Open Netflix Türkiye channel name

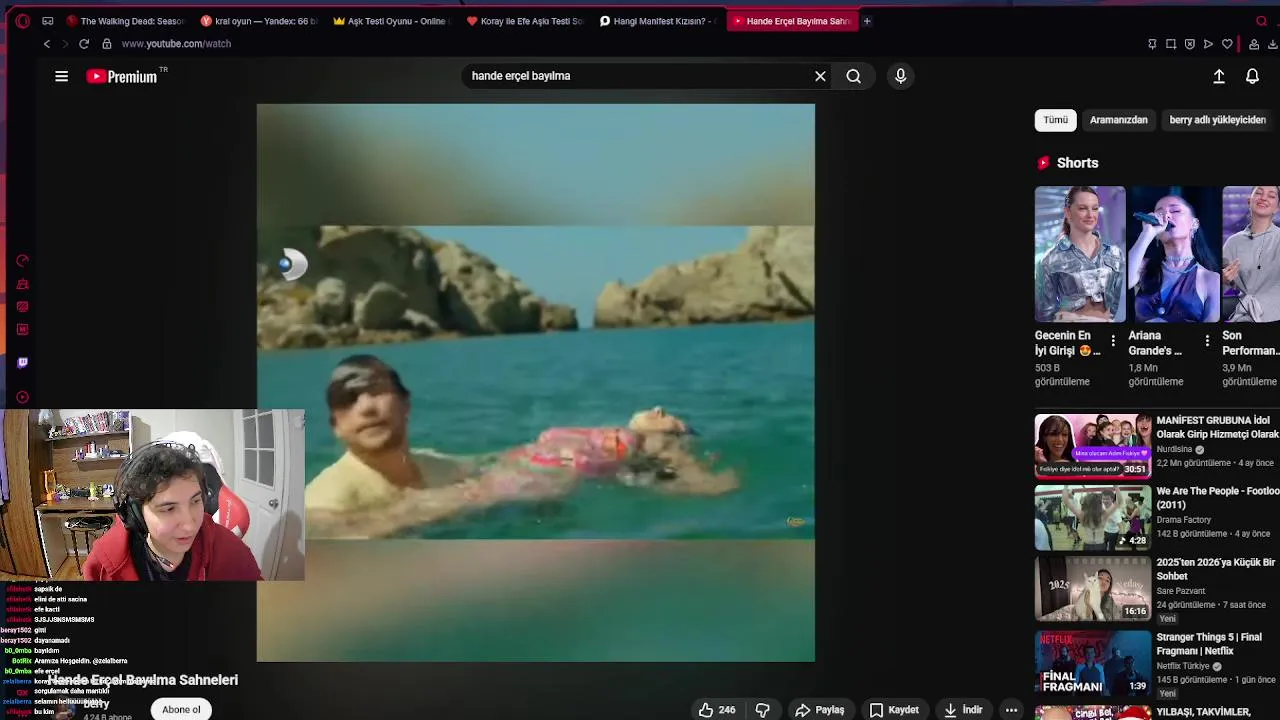pyautogui.click(x=1183, y=666)
